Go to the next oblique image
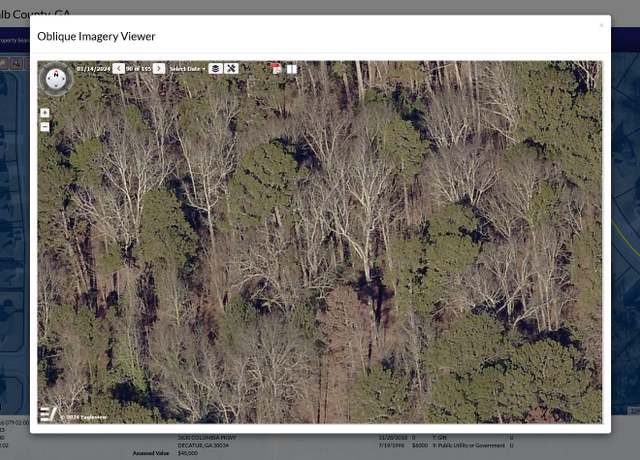Viewport: 640px width, 460px height. tap(159, 69)
